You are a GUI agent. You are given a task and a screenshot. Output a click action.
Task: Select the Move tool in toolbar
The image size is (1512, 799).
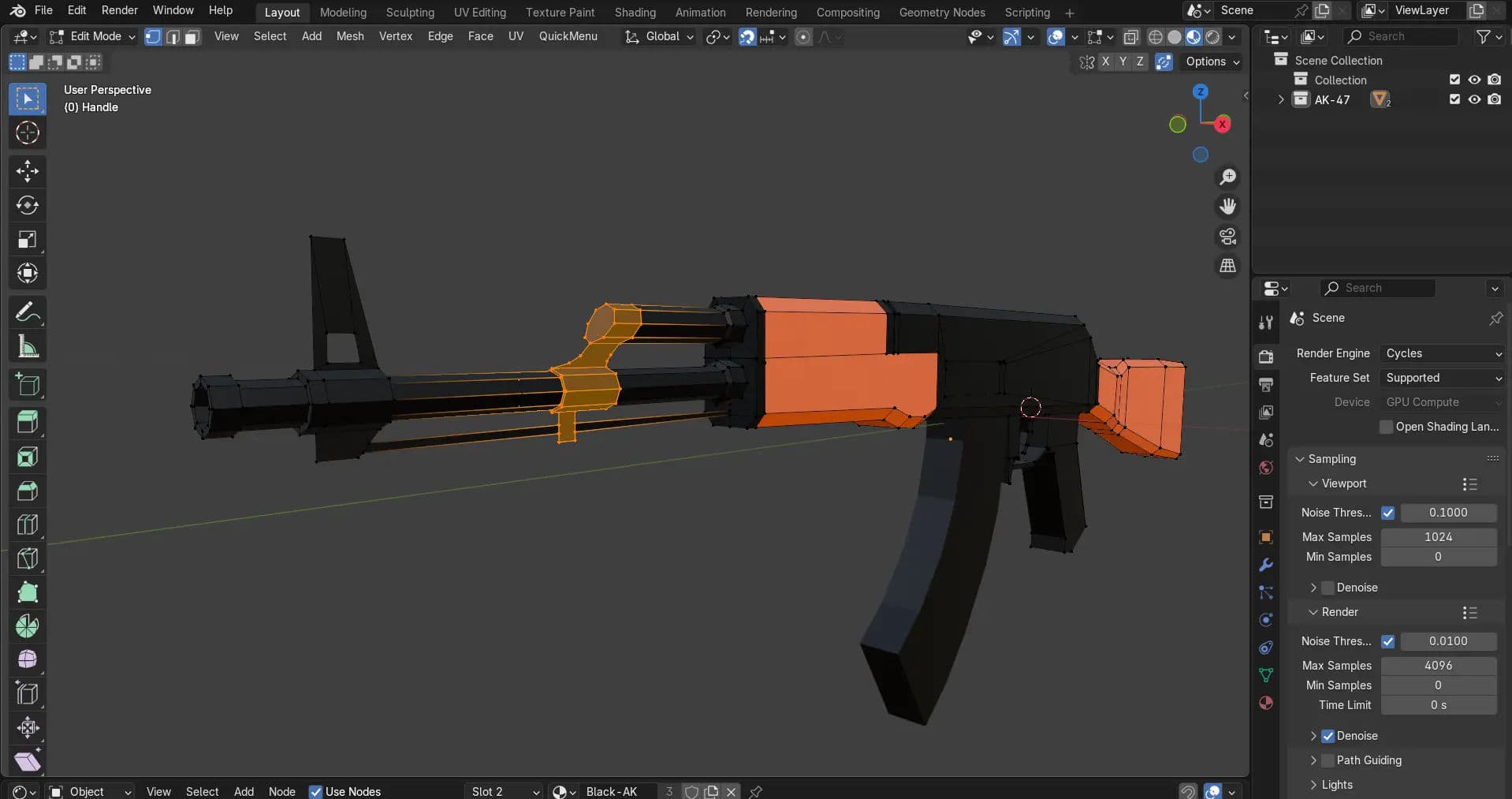pyautogui.click(x=28, y=171)
